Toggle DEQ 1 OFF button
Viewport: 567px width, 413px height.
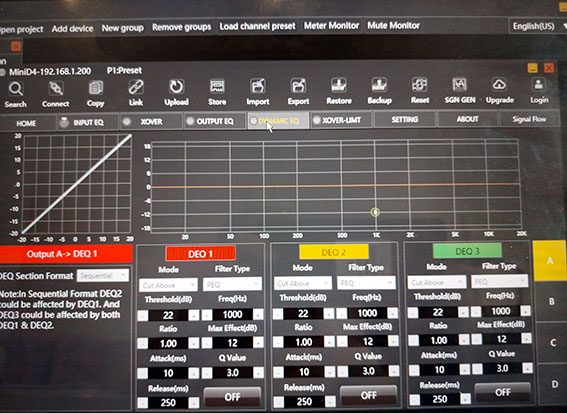[x=232, y=397]
